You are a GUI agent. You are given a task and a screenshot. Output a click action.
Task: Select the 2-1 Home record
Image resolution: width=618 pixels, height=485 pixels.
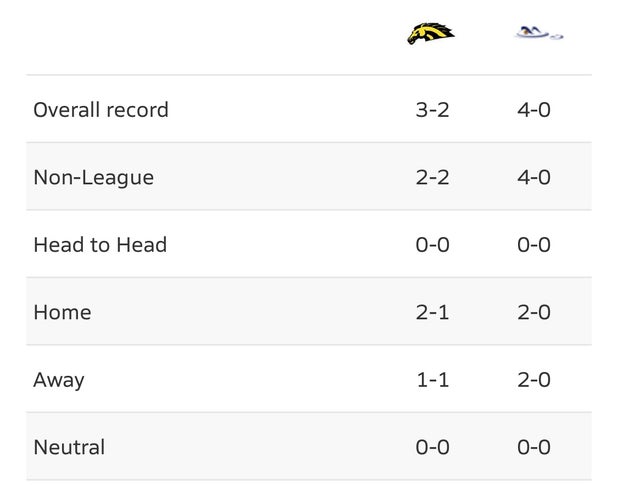pyautogui.click(x=432, y=313)
